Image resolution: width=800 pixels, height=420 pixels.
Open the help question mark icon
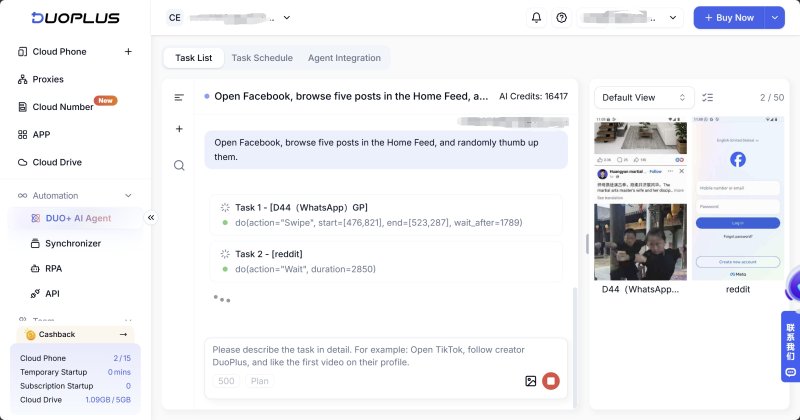pyautogui.click(x=562, y=18)
